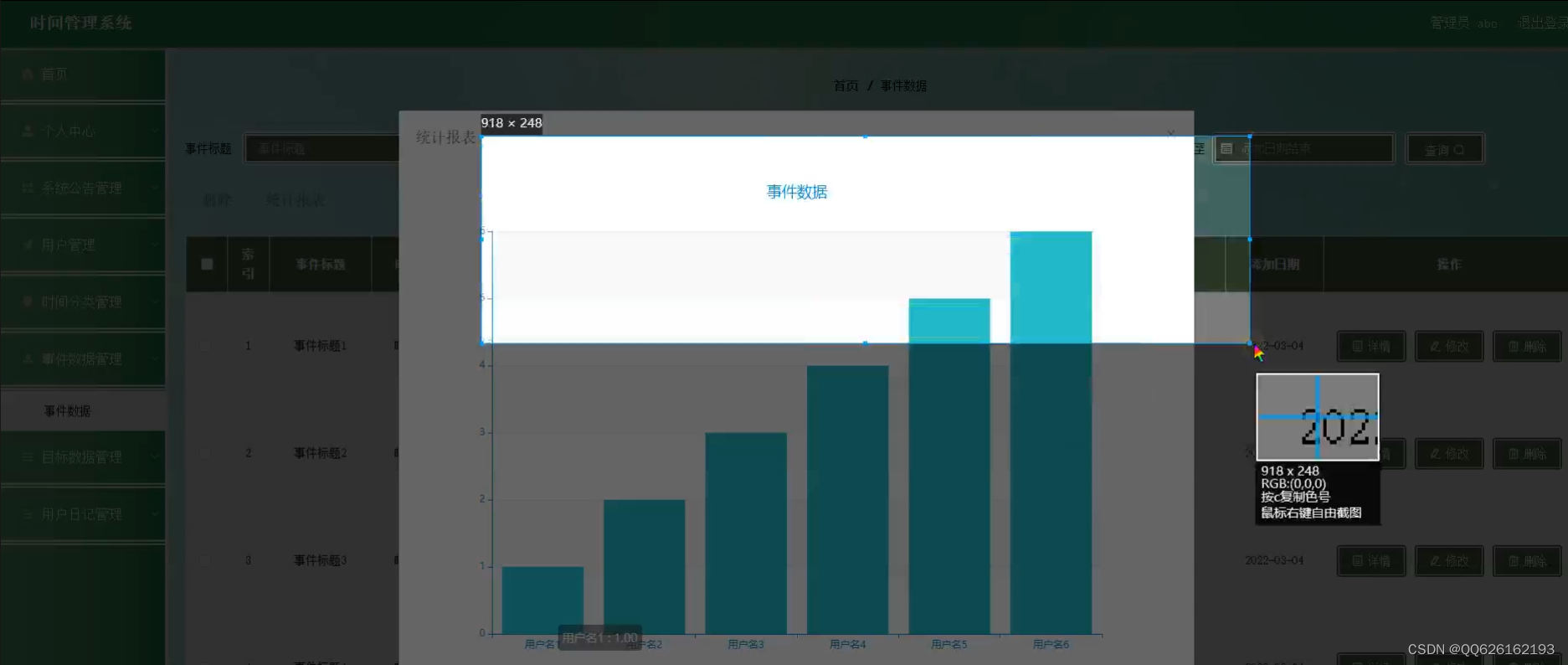This screenshot has width=1568, height=665.
Task: Open 详情 for the first row
Action: pyautogui.click(x=1370, y=346)
